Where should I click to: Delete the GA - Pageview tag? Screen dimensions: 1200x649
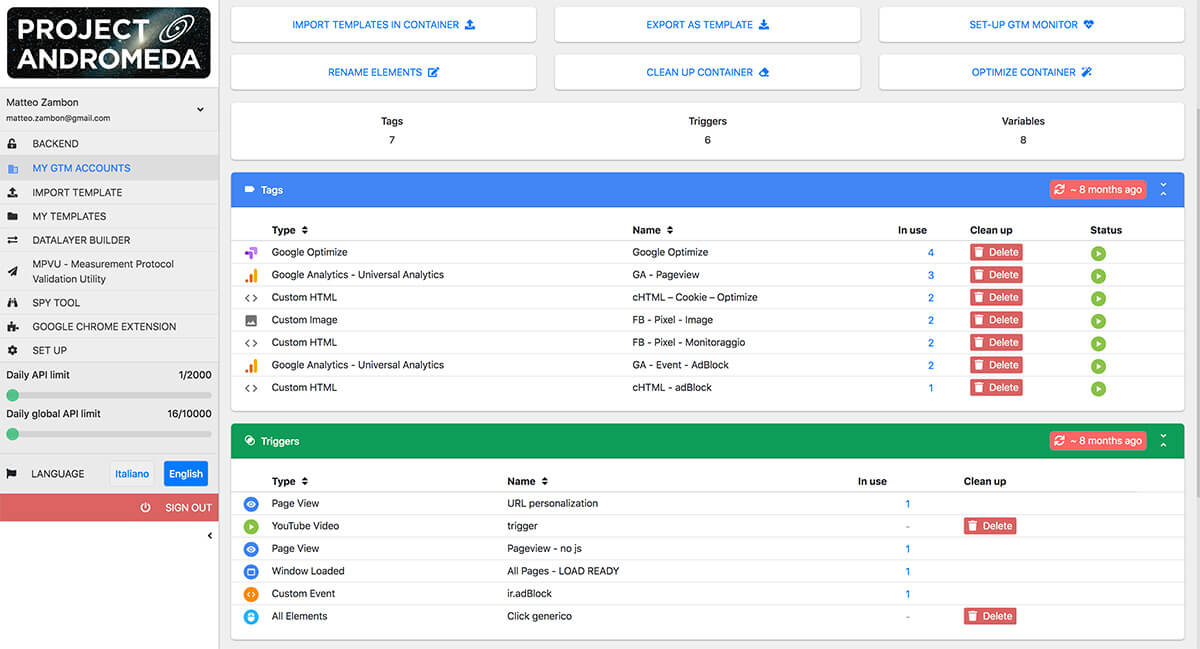pyautogui.click(x=996, y=275)
